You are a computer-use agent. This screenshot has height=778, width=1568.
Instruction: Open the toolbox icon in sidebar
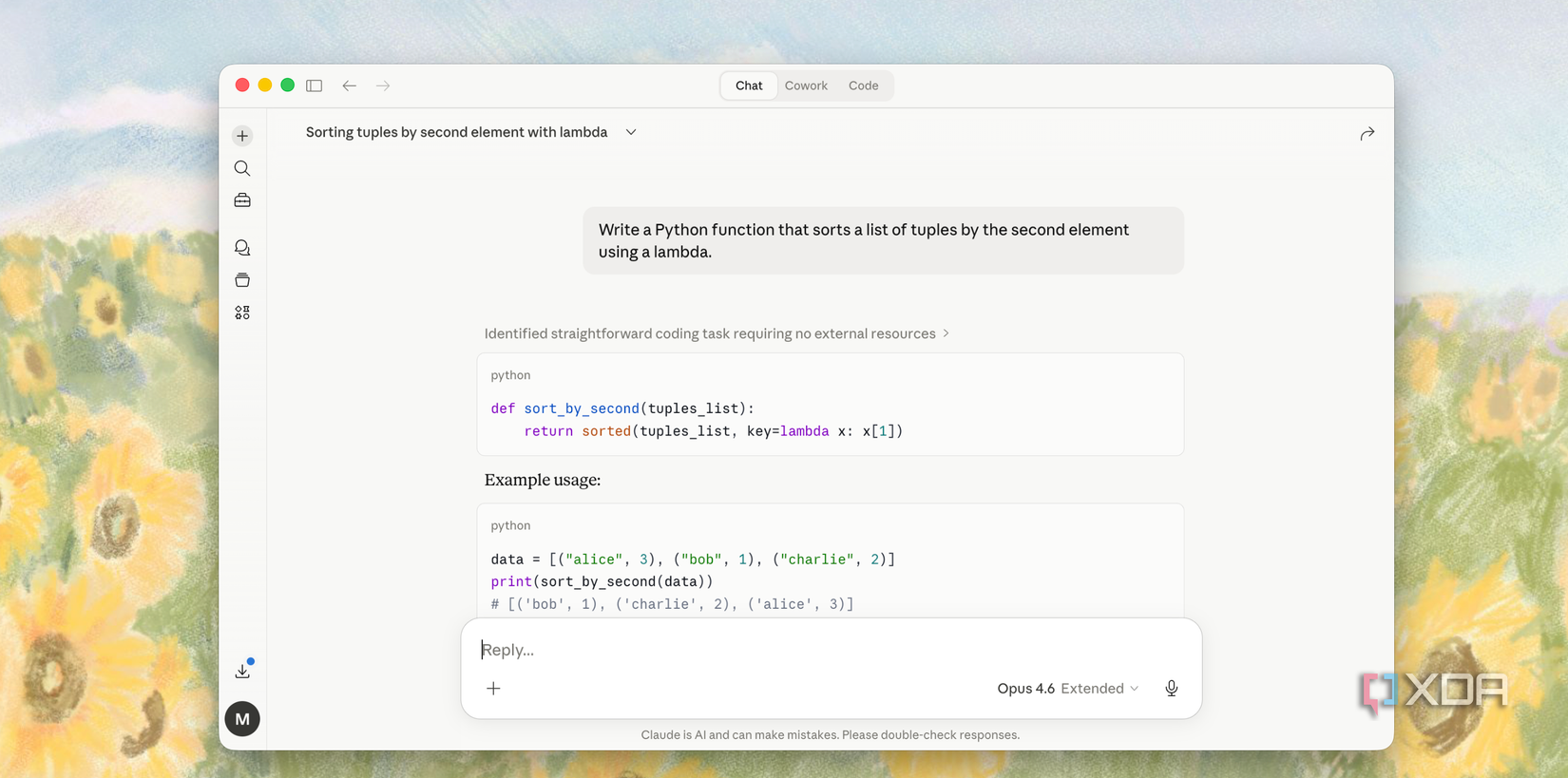(242, 200)
